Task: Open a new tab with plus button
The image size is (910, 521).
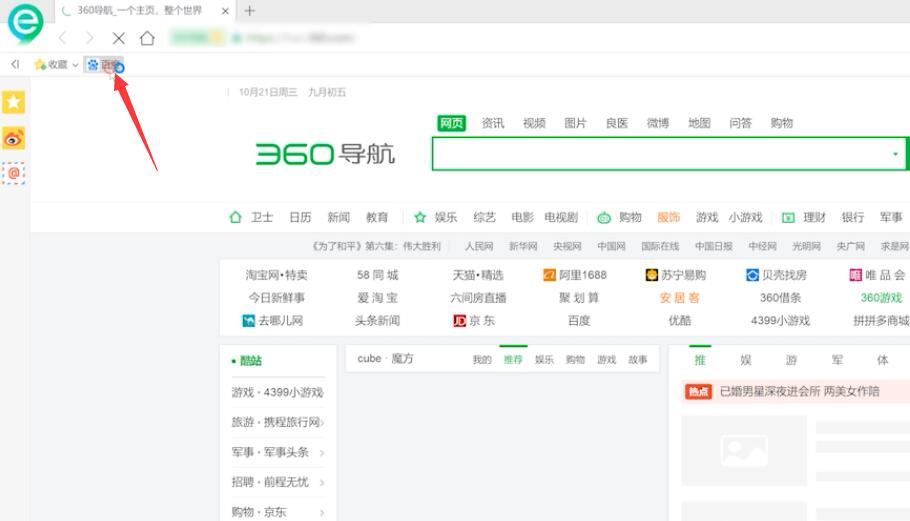Action: 250,10
